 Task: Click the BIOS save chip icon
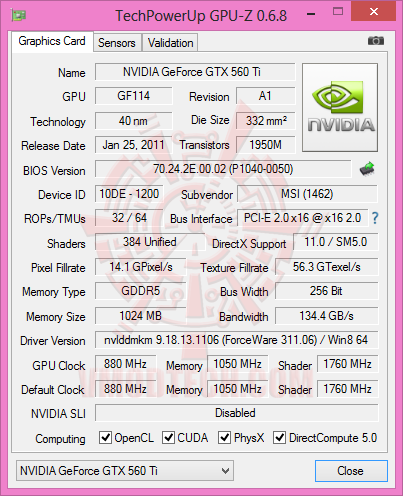pos(367,169)
